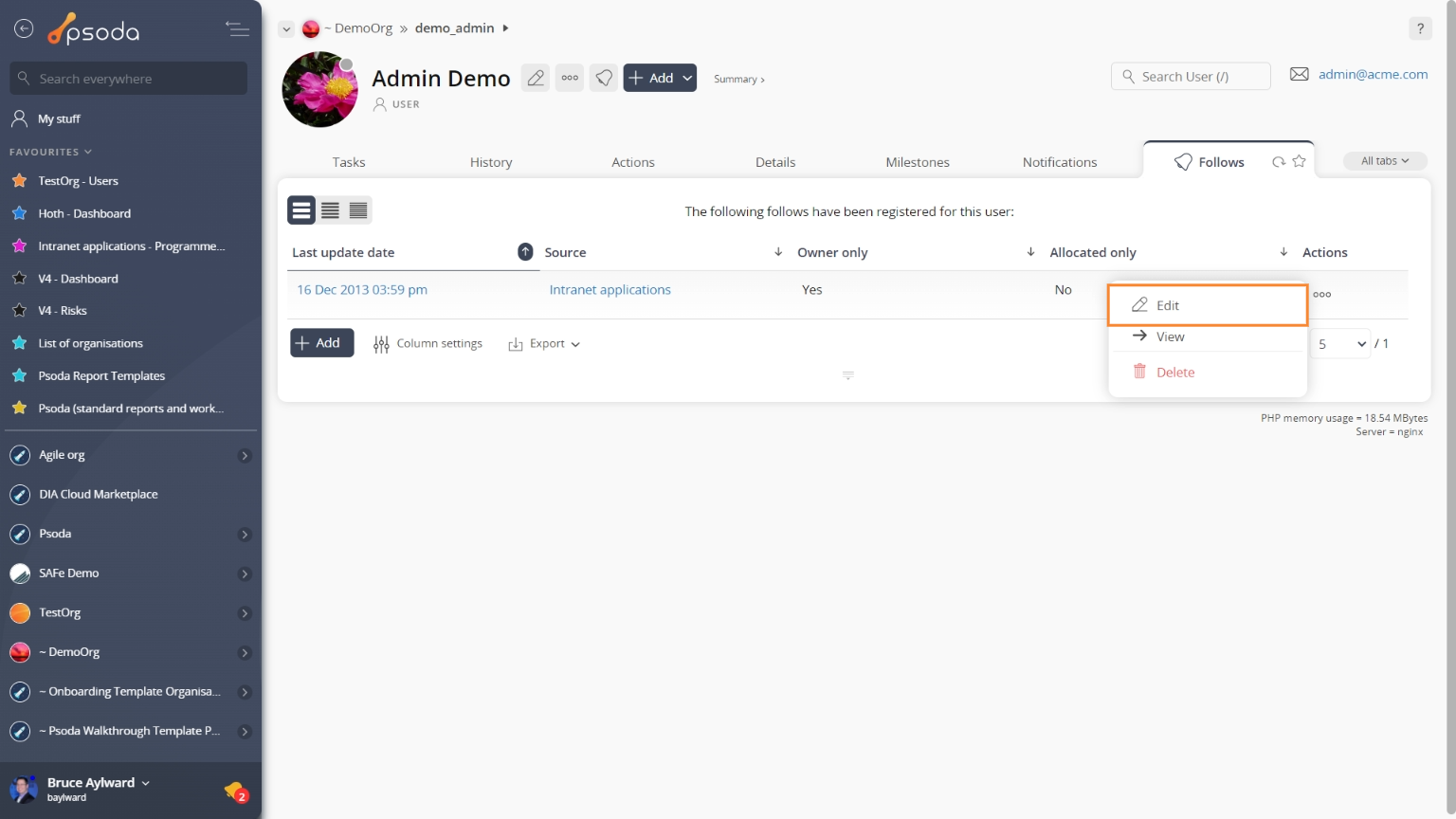
Task: Click follow tag icon in header
Action: point(604,78)
